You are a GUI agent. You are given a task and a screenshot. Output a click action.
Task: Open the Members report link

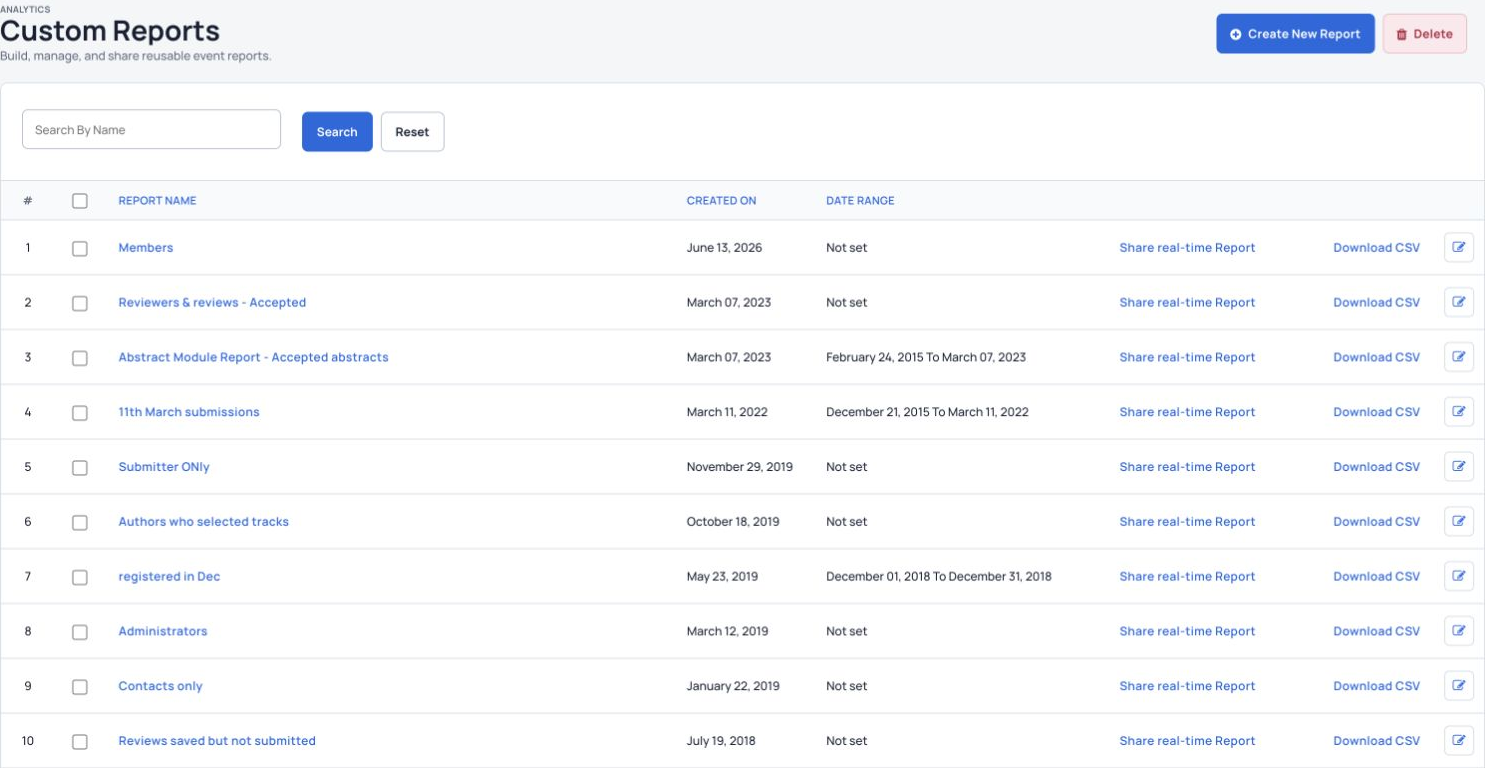click(146, 248)
